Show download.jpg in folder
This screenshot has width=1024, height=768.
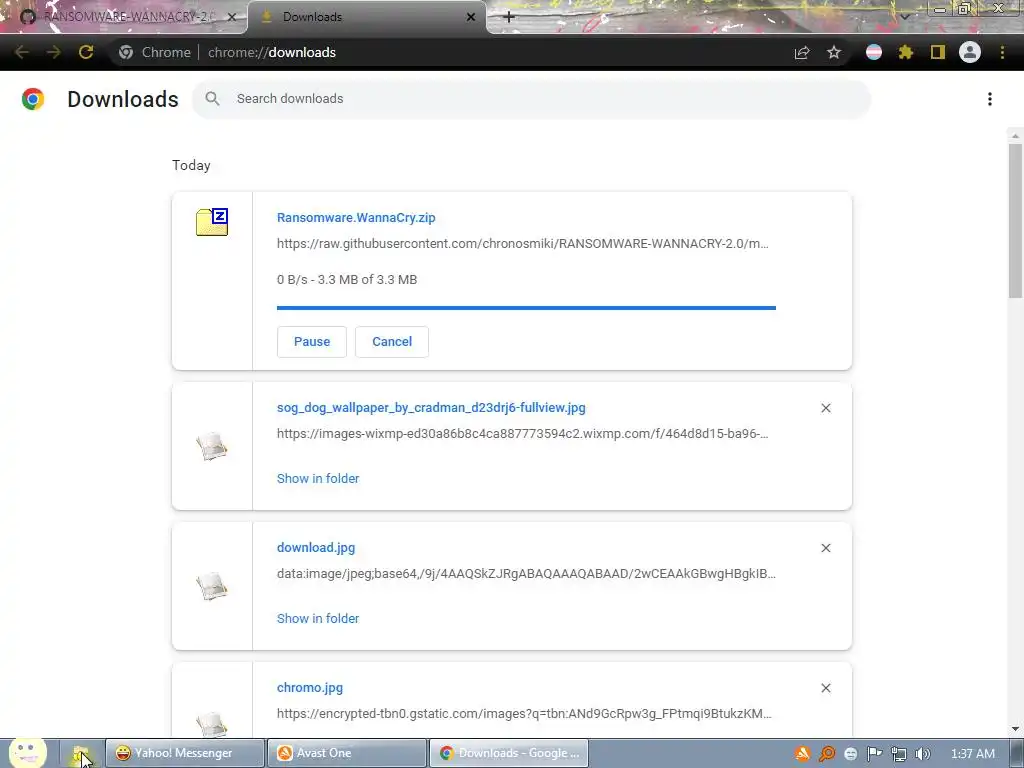[318, 618]
